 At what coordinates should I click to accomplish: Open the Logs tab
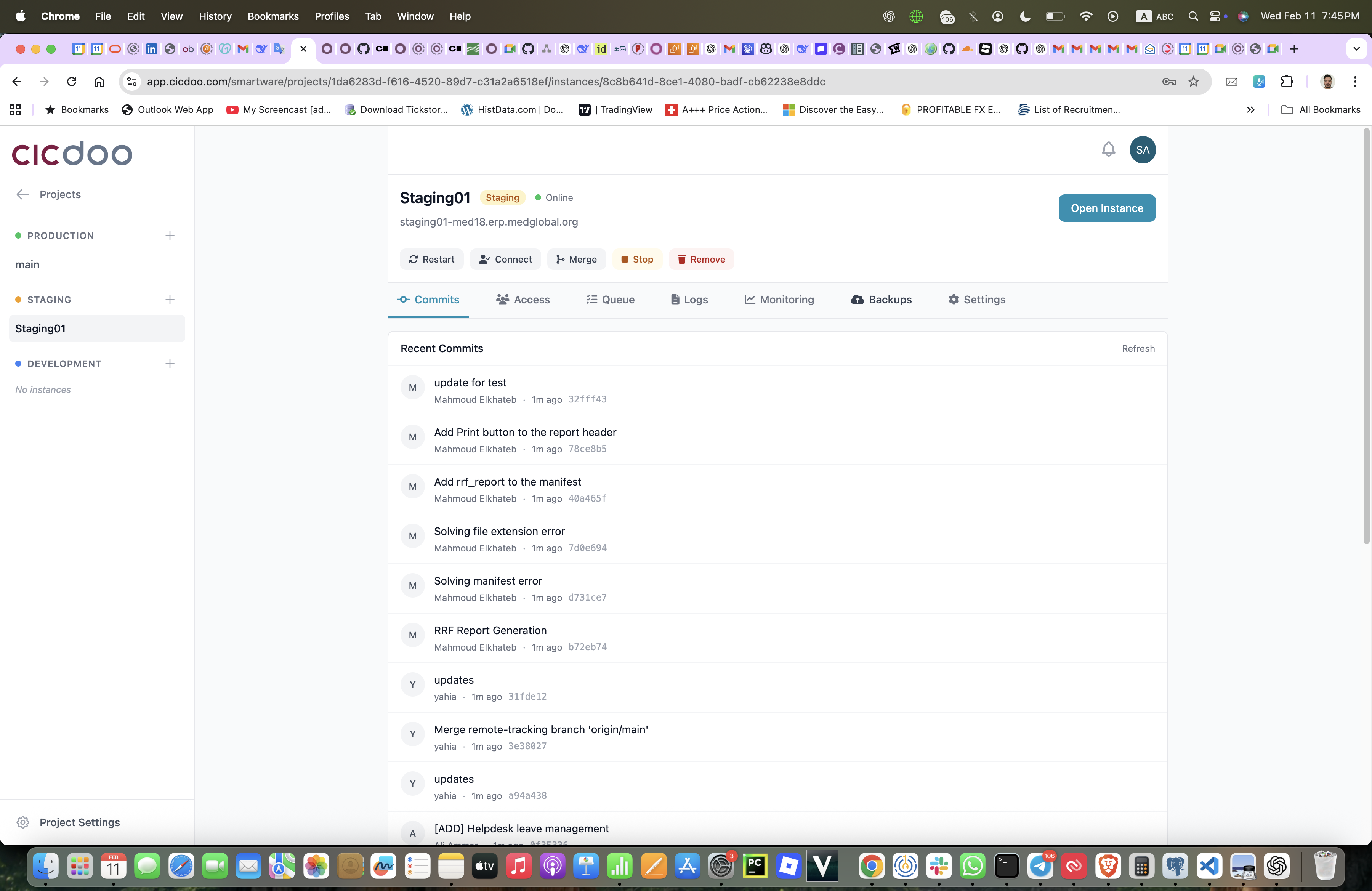[x=689, y=300]
